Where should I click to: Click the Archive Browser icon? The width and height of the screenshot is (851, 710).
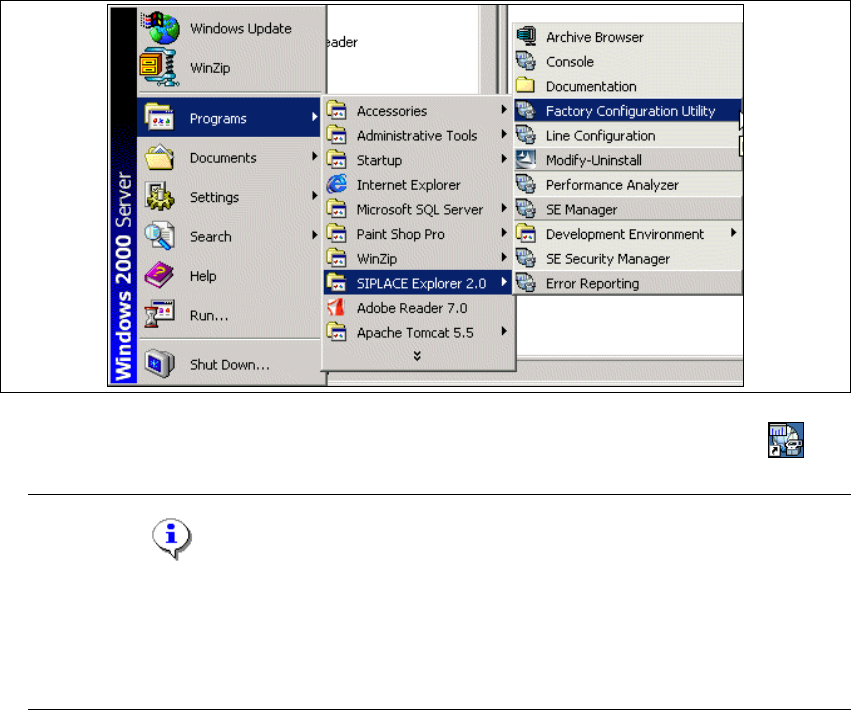(525, 36)
